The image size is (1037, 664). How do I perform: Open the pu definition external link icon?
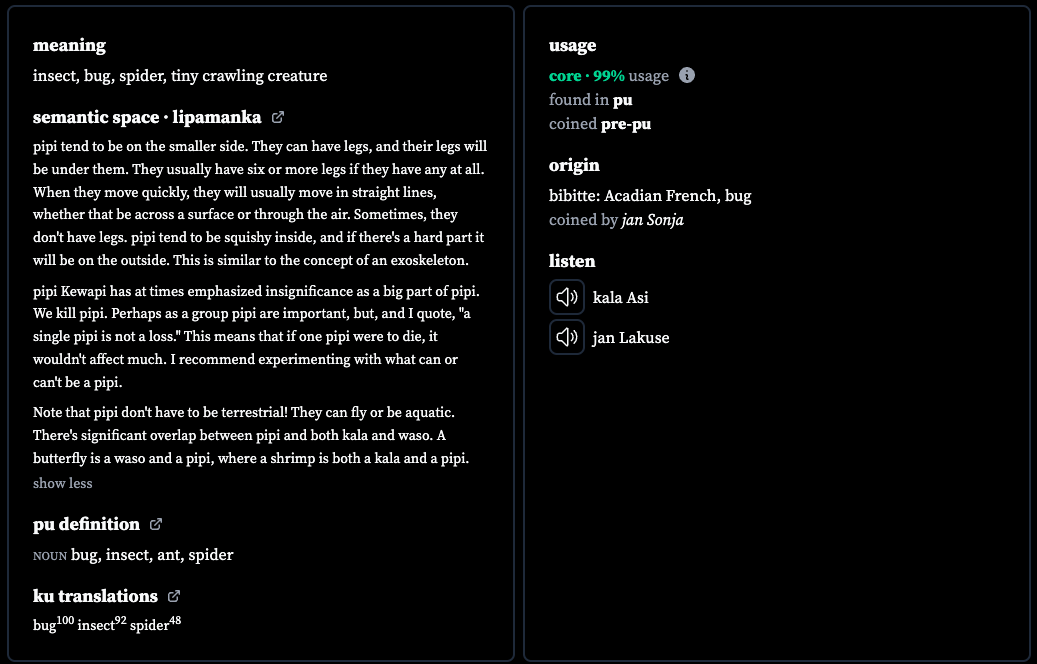[155, 524]
